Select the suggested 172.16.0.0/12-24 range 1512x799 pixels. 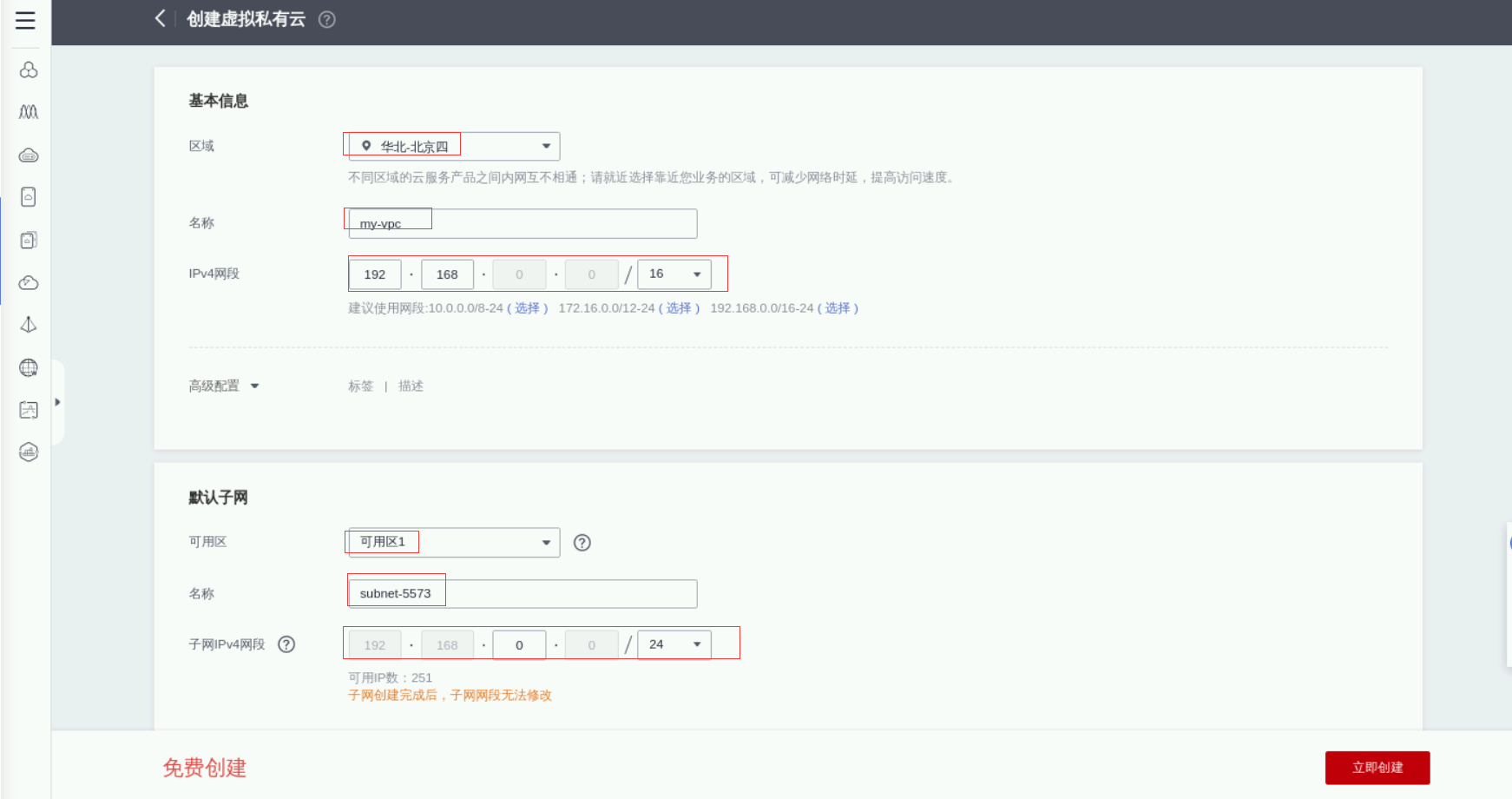679,308
